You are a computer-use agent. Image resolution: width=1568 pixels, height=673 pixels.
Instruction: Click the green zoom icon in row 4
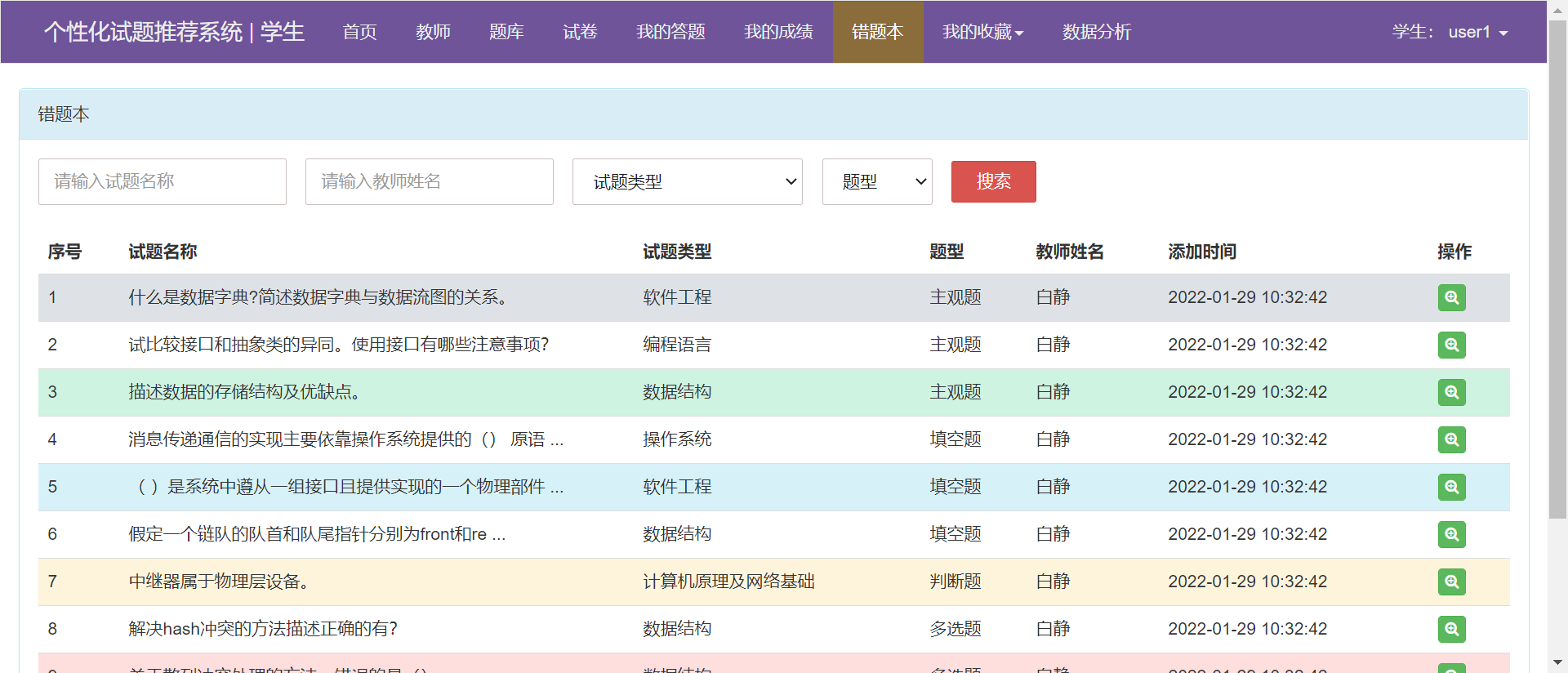pos(1451,439)
